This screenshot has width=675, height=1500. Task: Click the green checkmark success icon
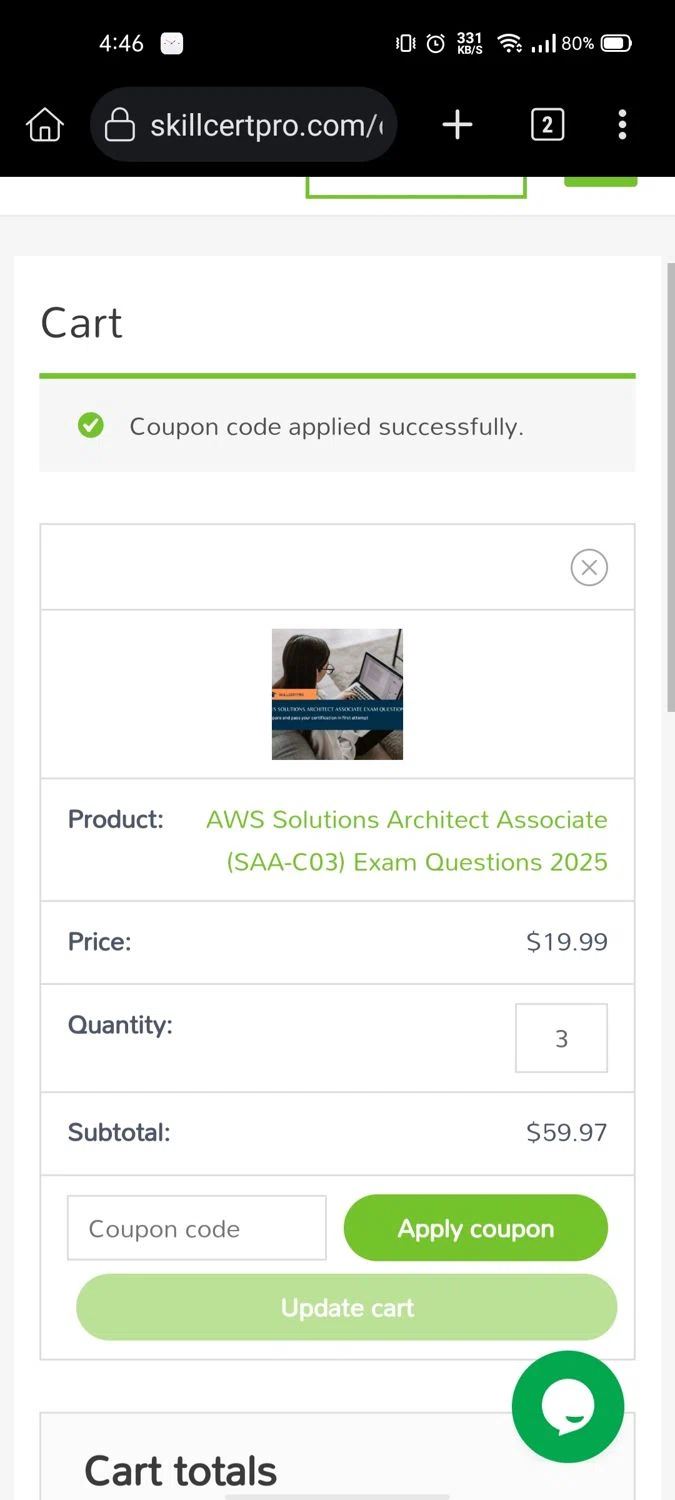91,426
